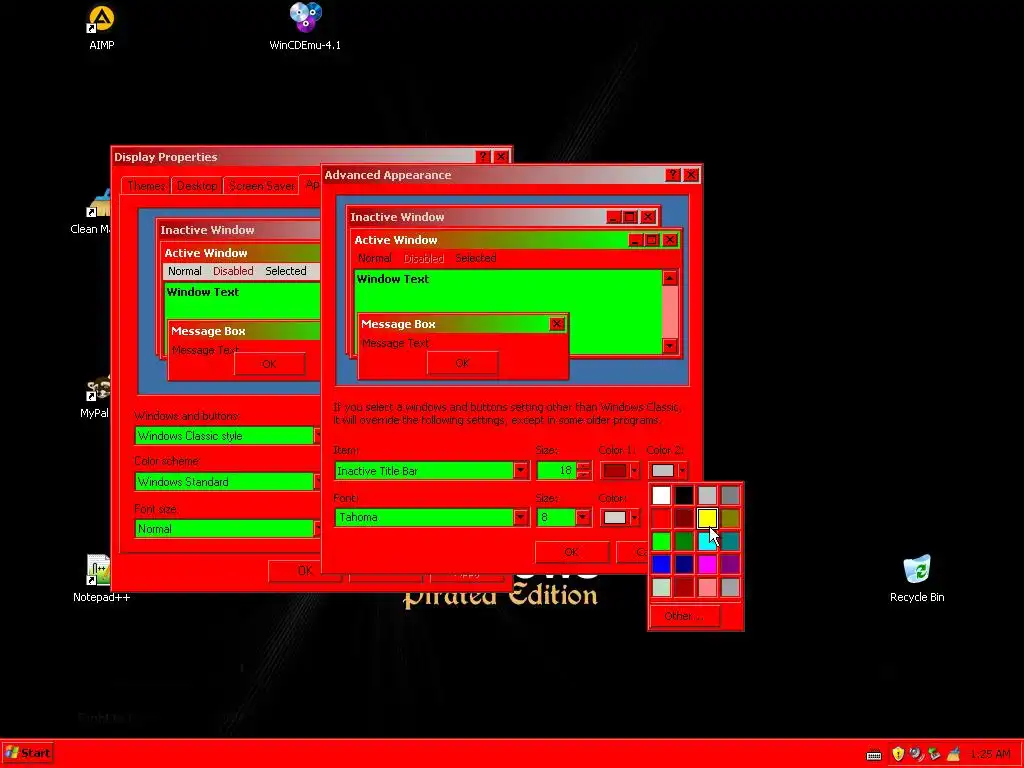The width and height of the screenshot is (1024, 768).
Task: Click the Safely Remove Hardware tray icon
Action: pos(934,754)
